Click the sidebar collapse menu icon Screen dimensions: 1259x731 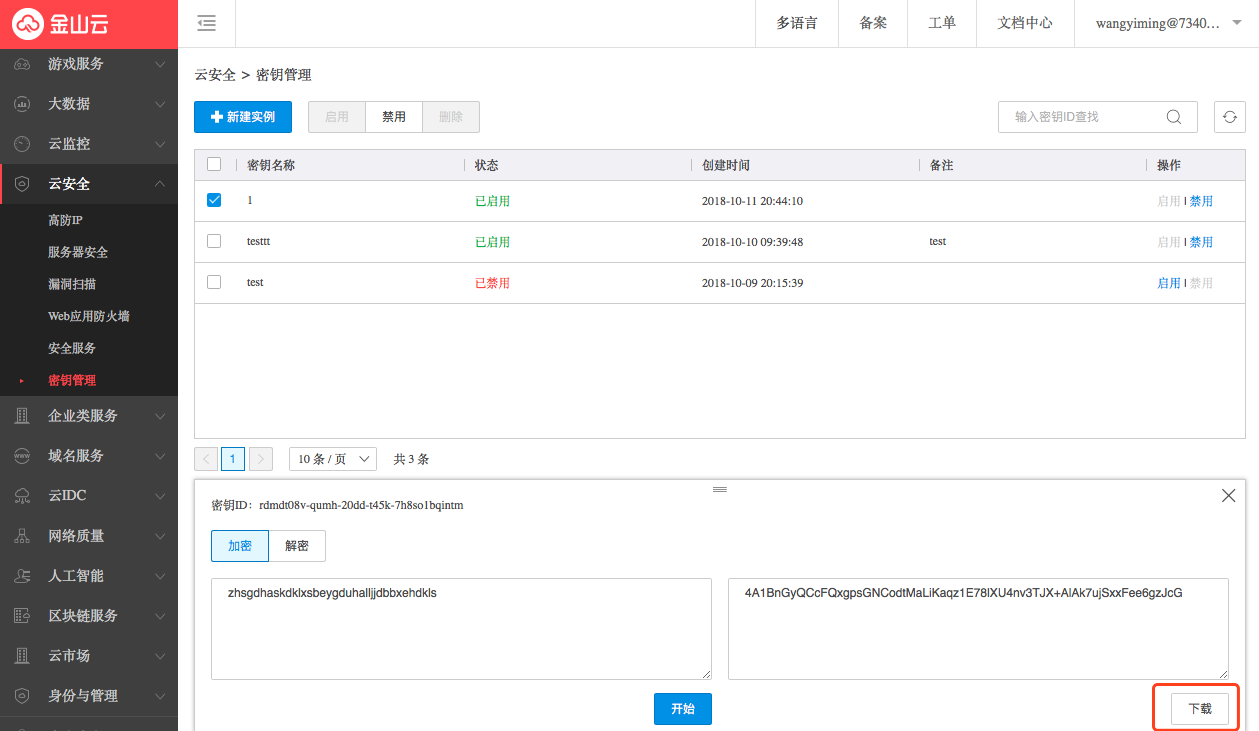click(x=206, y=23)
